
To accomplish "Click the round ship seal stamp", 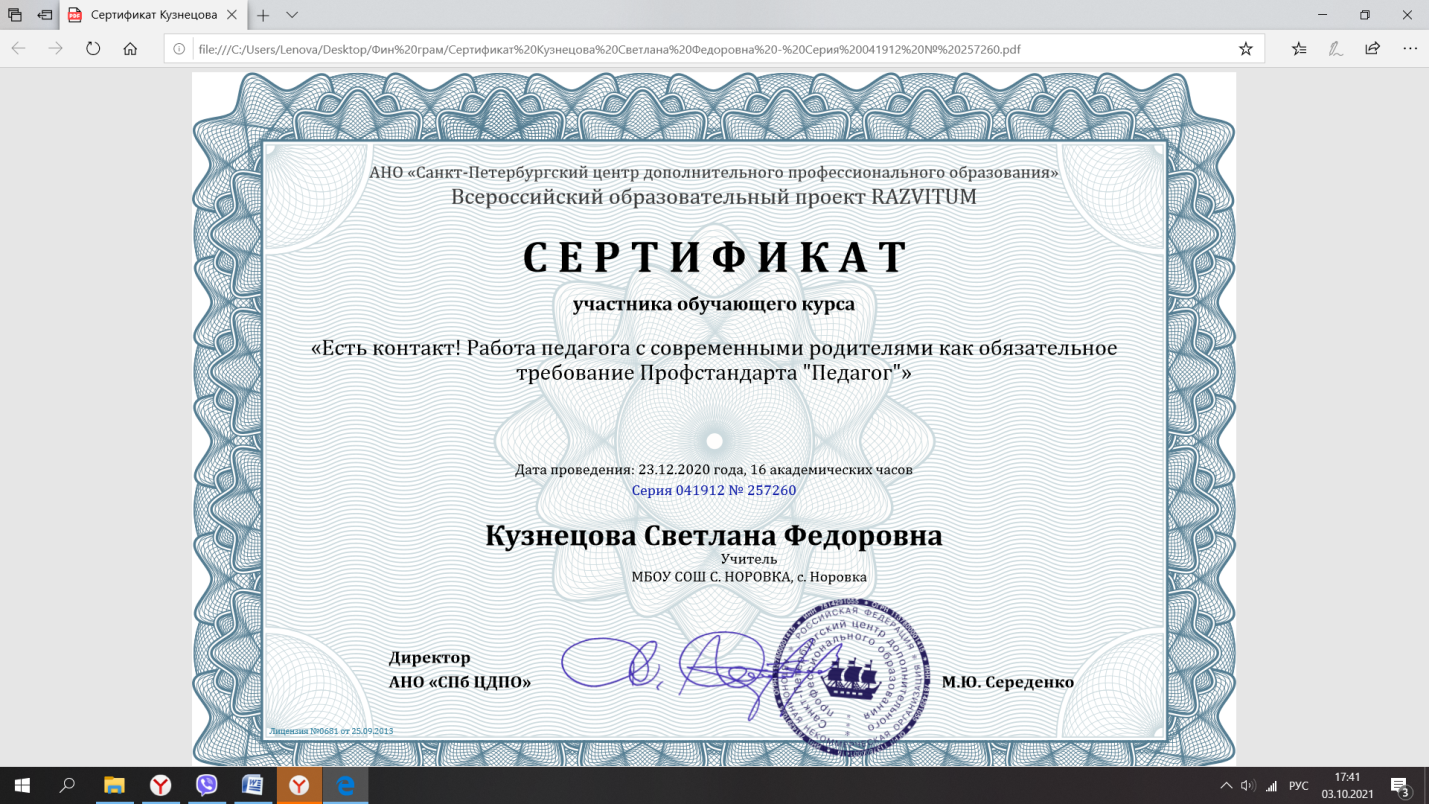I will click(x=851, y=677).
